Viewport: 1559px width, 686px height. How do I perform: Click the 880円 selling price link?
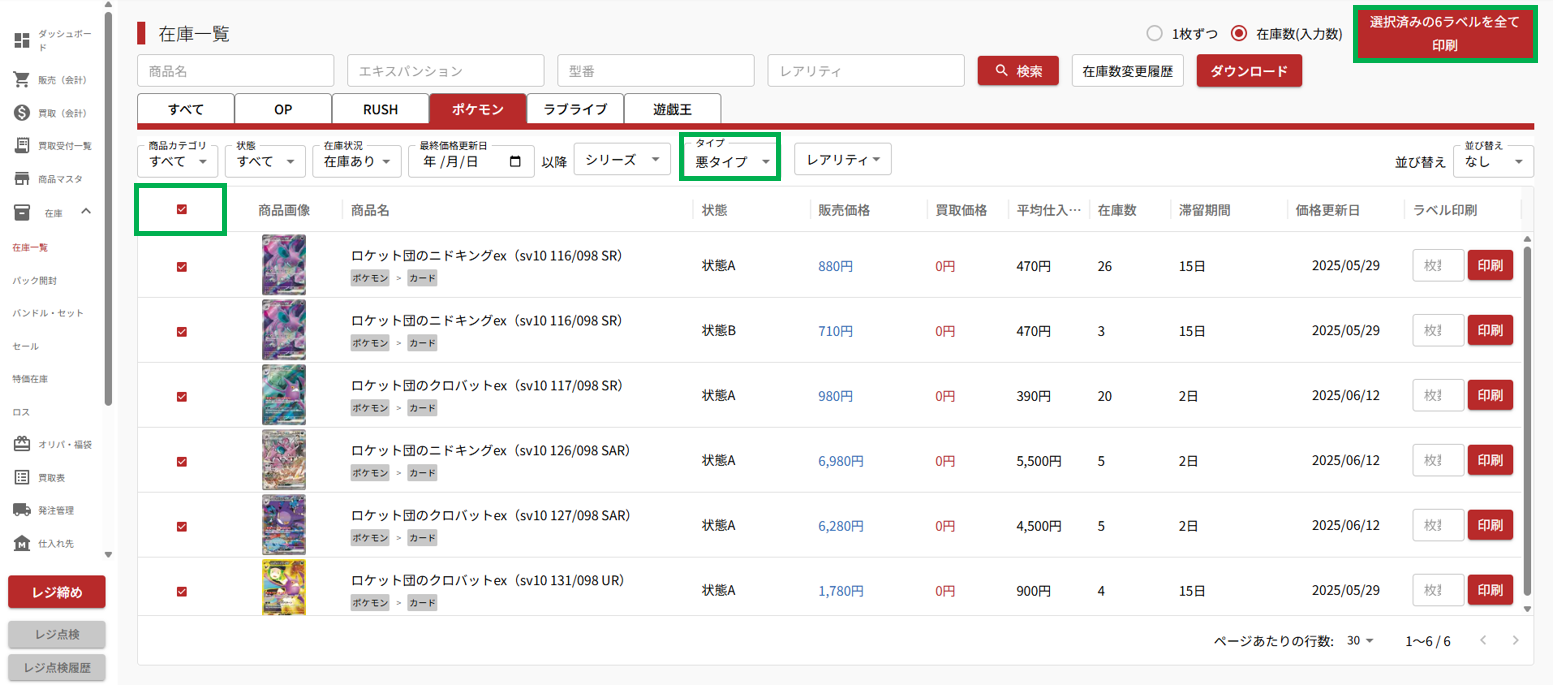[835, 266]
